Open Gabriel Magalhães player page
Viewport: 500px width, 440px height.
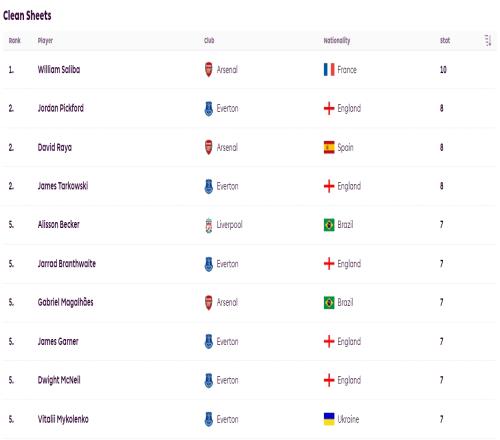pos(65,303)
